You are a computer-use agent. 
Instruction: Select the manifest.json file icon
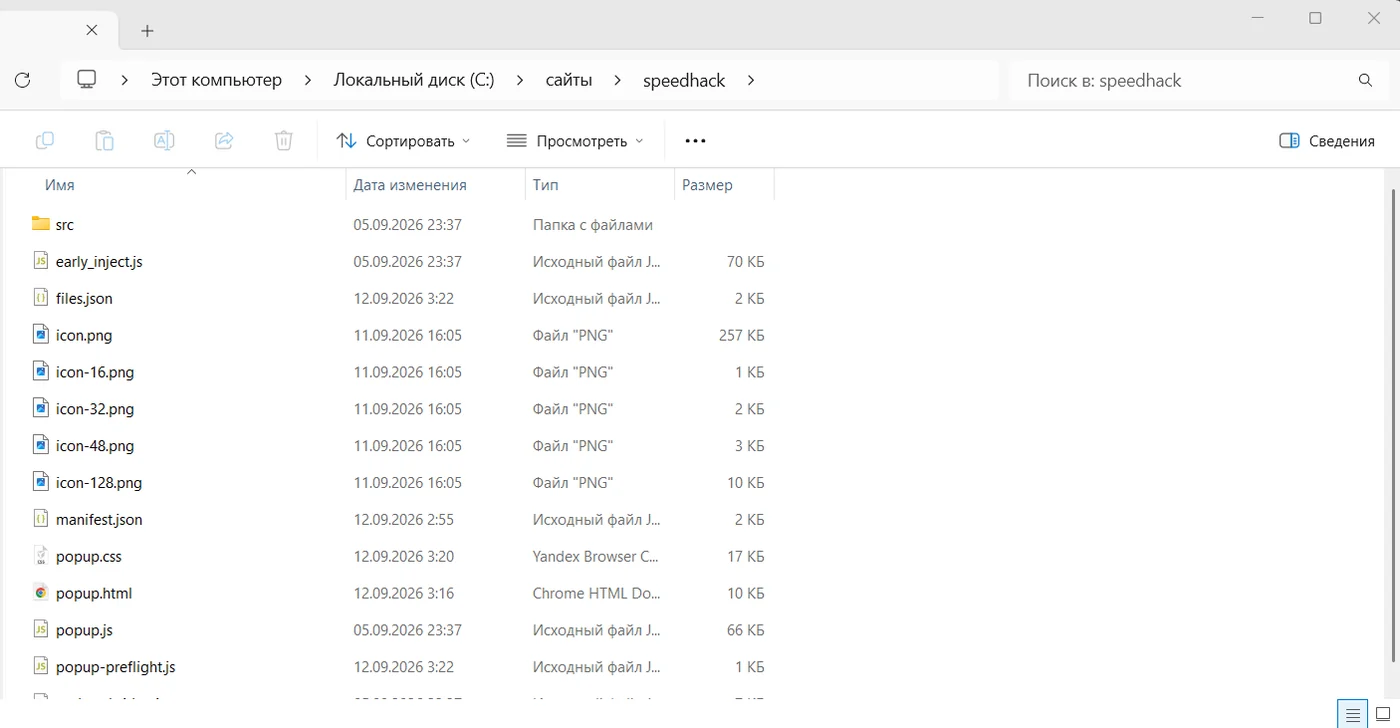click(x=40, y=519)
